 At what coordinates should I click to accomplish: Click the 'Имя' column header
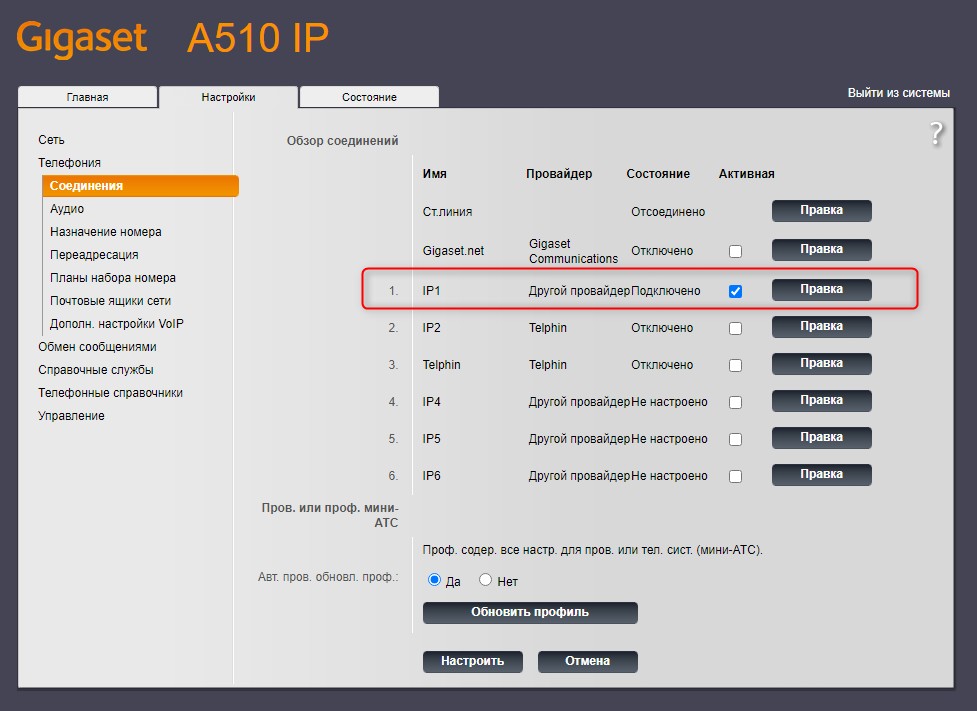tap(434, 174)
